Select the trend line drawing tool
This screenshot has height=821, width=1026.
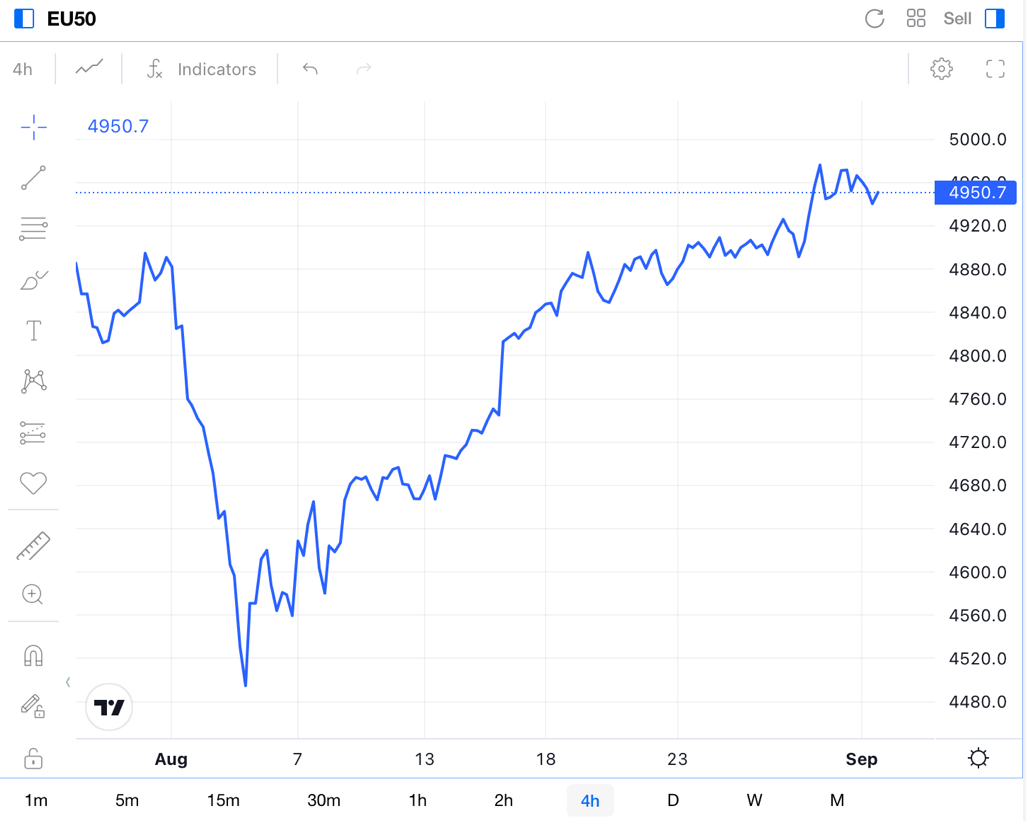tap(33, 178)
